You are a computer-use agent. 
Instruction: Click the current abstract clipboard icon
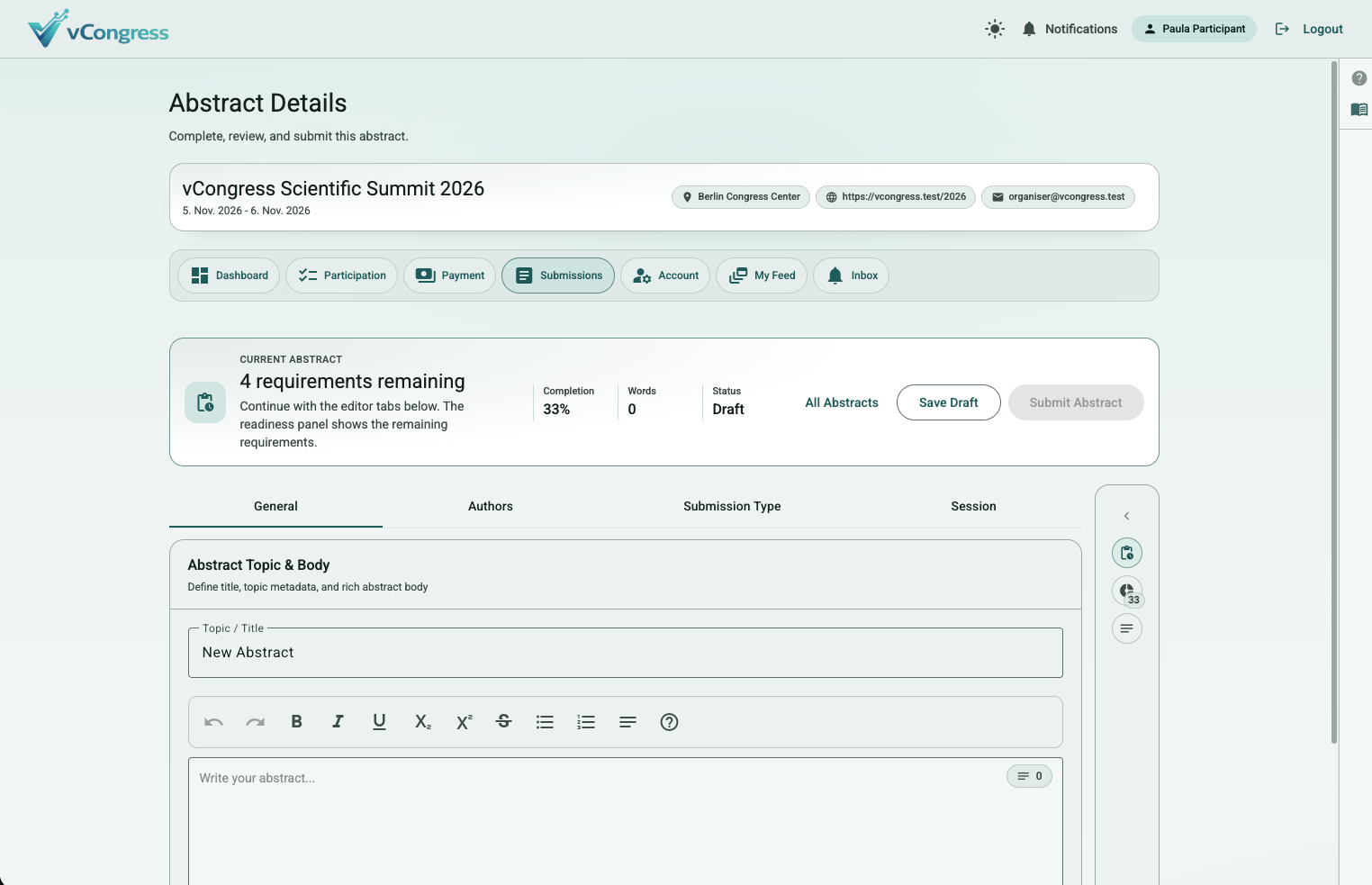click(x=205, y=402)
